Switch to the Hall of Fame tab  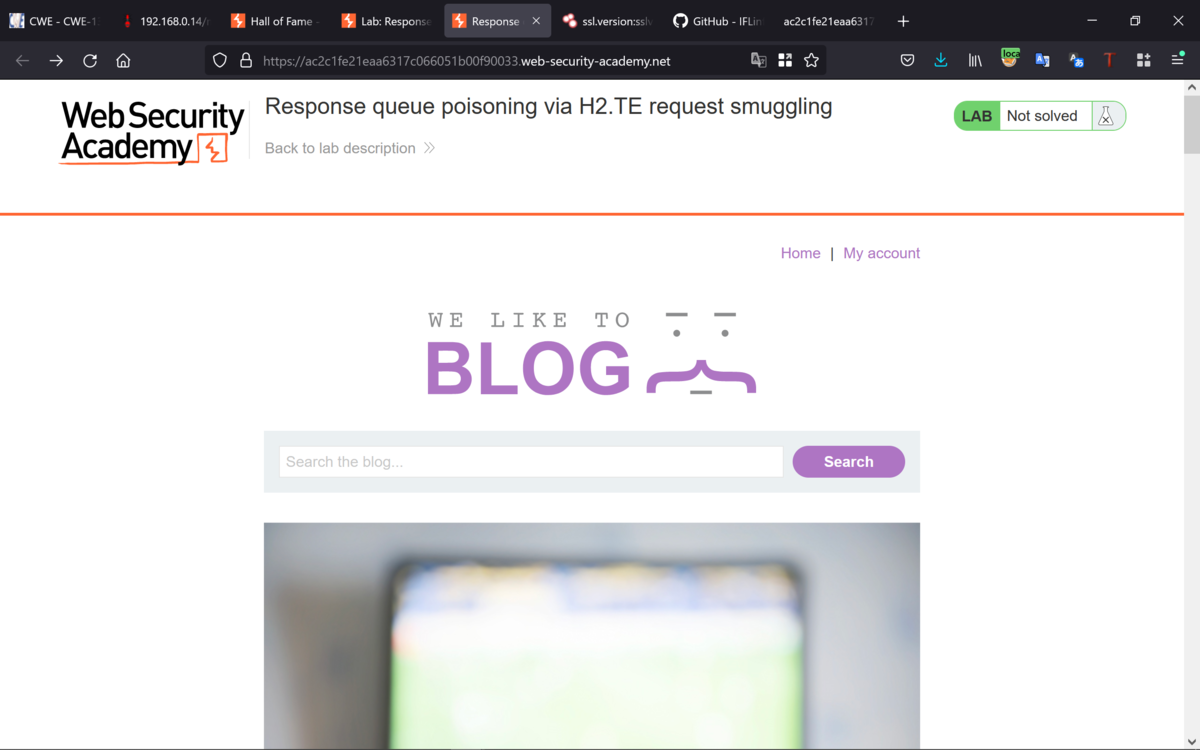[274, 21]
